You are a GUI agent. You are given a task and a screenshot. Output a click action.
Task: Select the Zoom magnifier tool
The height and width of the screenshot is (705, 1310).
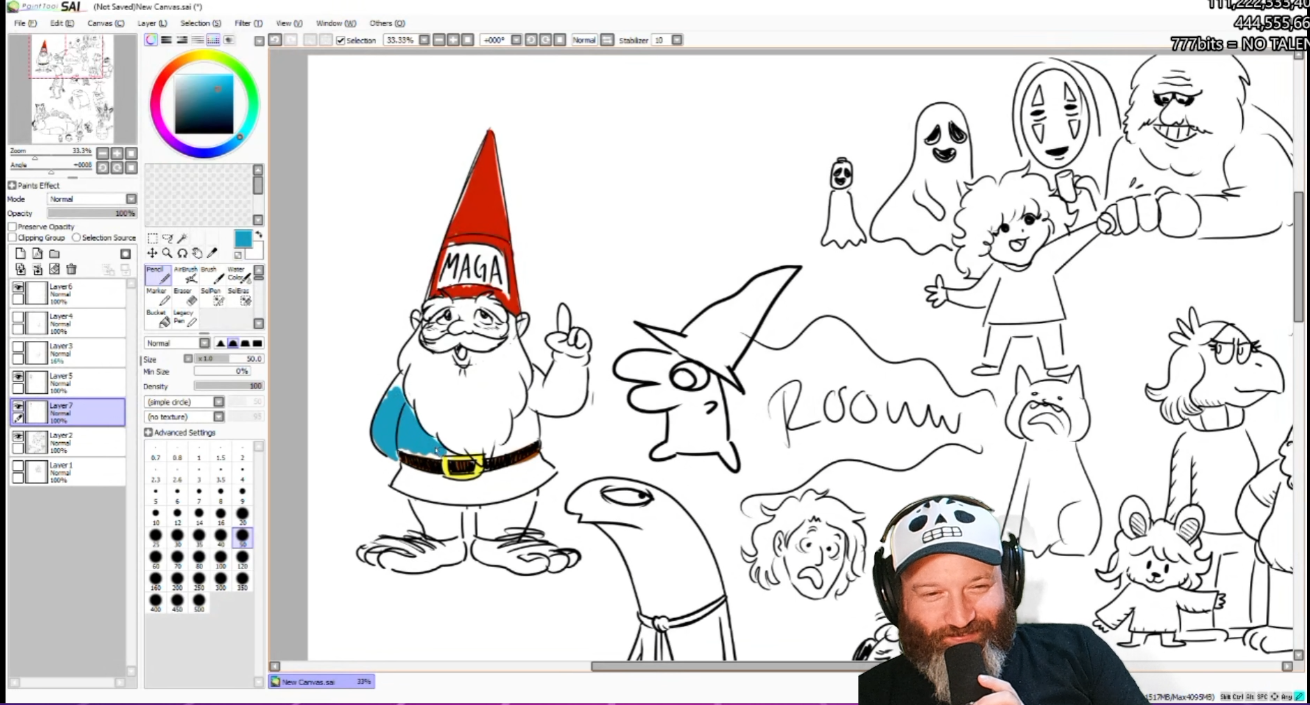(167, 253)
